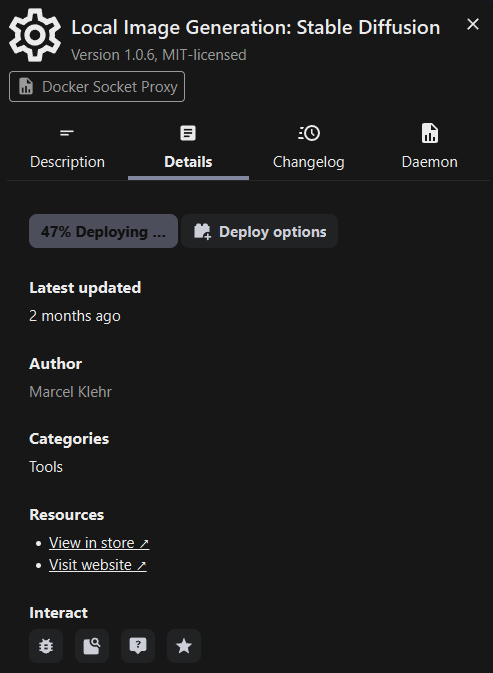Select the Daemon tab label
Viewport: 493px width, 673px height.
(429, 162)
